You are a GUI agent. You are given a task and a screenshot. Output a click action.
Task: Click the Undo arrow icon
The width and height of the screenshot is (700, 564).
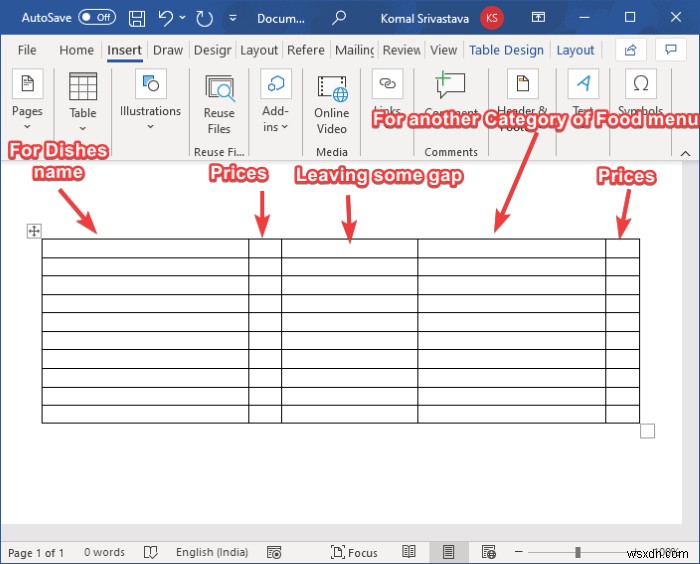coord(166,18)
